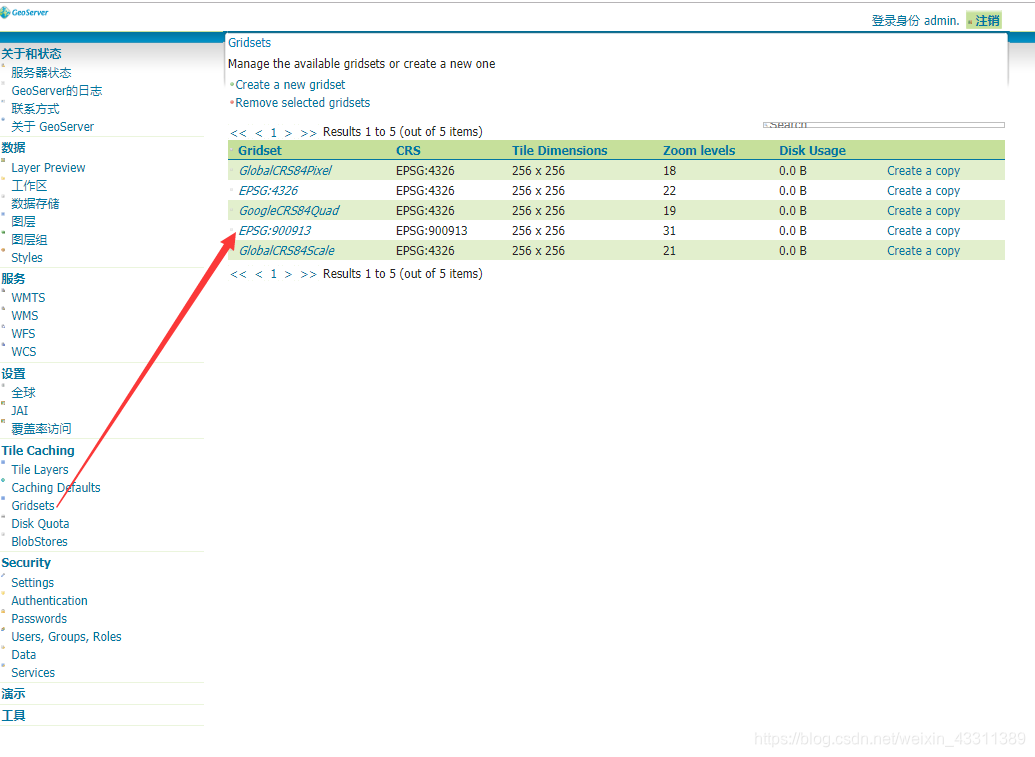Open Disk Quota page
The height and width of the screenshot is (757, 1035).
[40, 523]
